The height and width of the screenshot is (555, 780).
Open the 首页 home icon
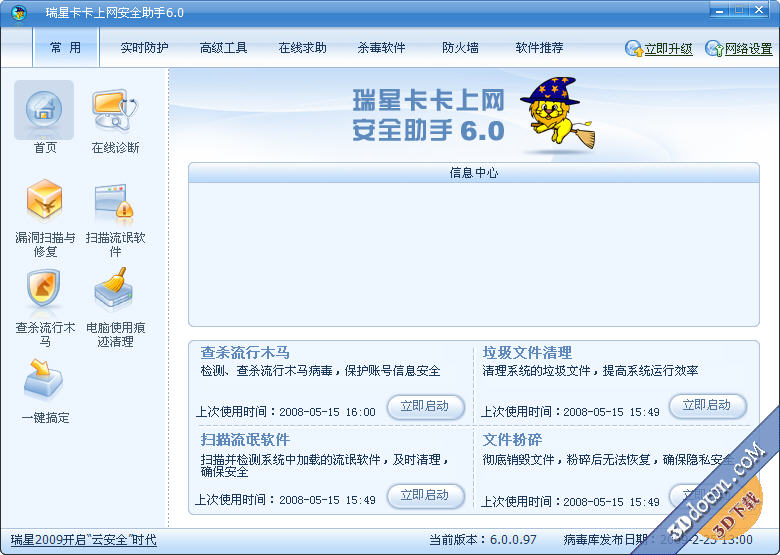(x=44, y=109)
